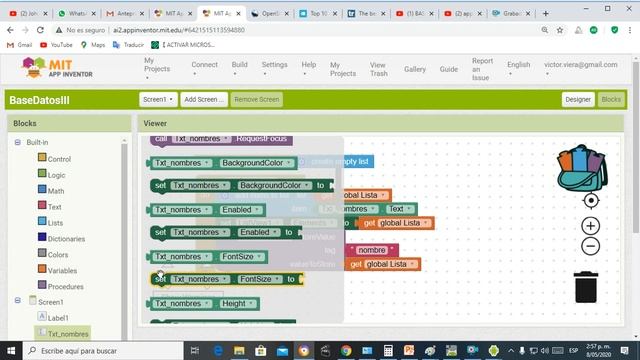Switch to Designer view
This screenshot has height=360, width=640.
coord(578,99)
